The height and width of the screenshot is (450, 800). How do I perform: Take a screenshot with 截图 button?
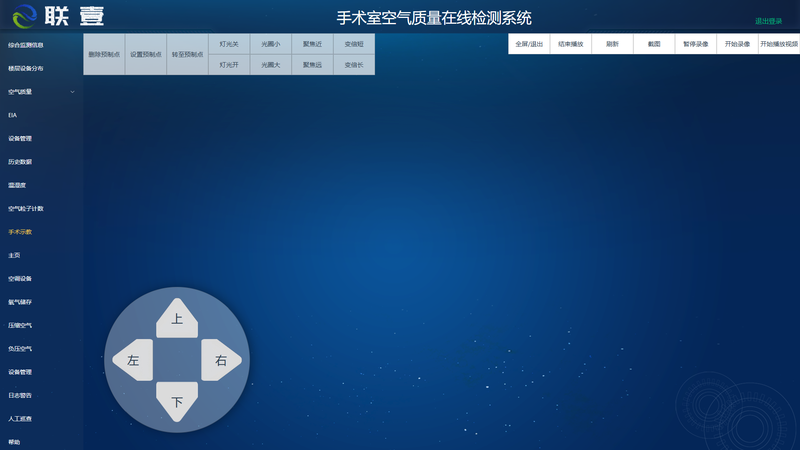(654, 44)
